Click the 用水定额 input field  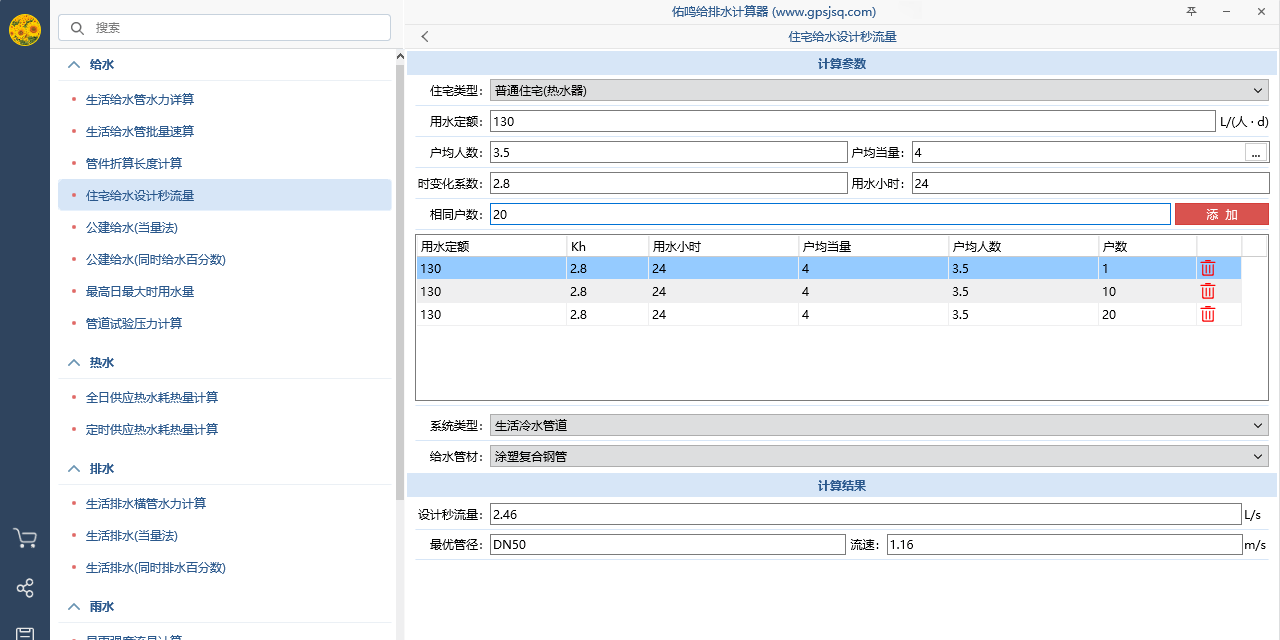click(x=852, y=121)
